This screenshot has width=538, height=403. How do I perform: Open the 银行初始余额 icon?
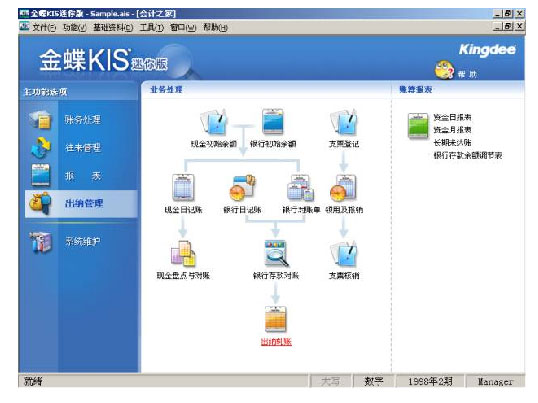click(x=273, y=122)
